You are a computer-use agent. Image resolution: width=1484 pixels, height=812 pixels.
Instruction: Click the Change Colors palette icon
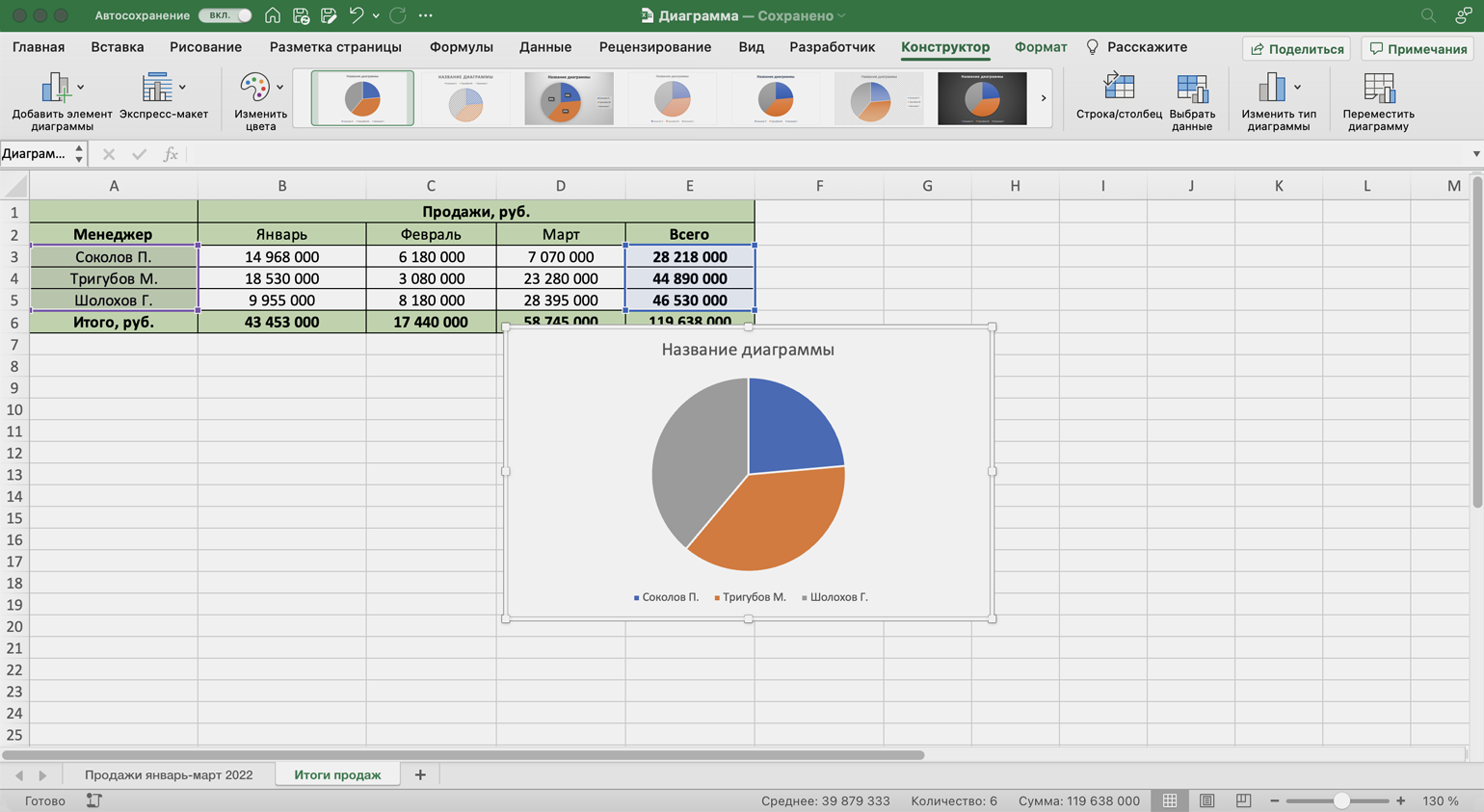coord(255,90)
